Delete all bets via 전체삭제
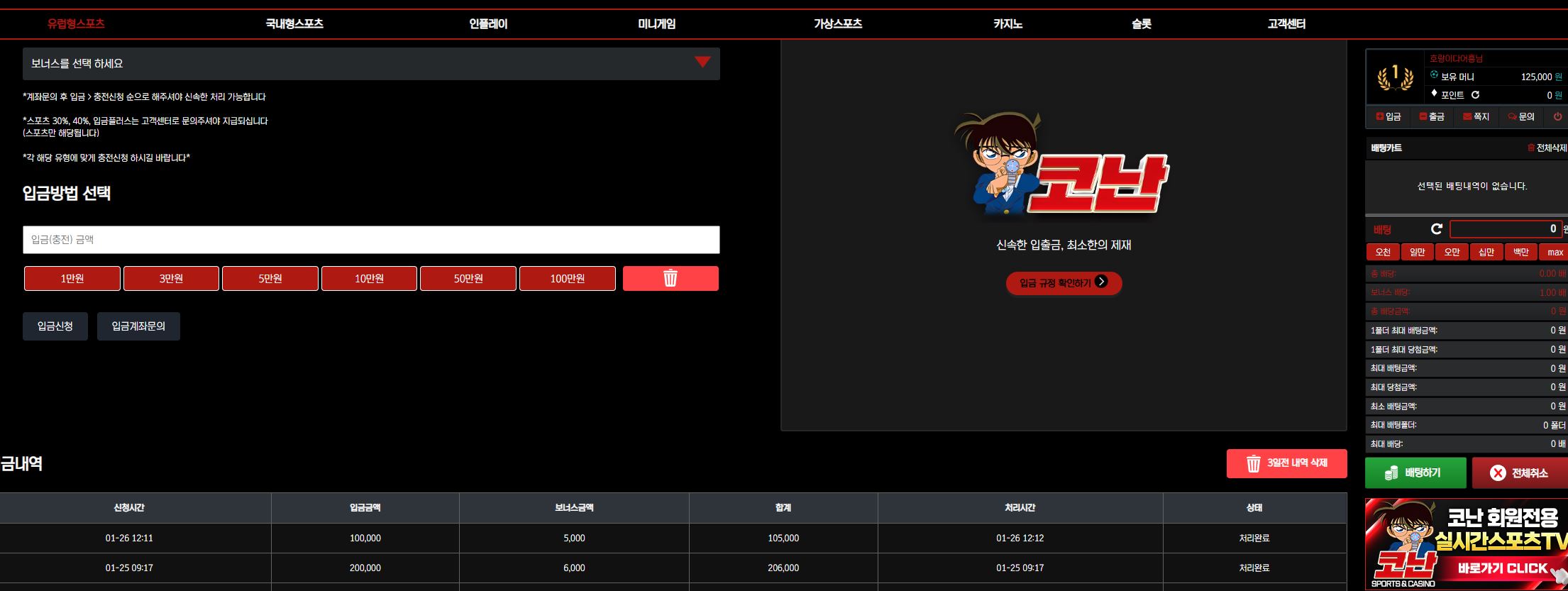 1547,148
